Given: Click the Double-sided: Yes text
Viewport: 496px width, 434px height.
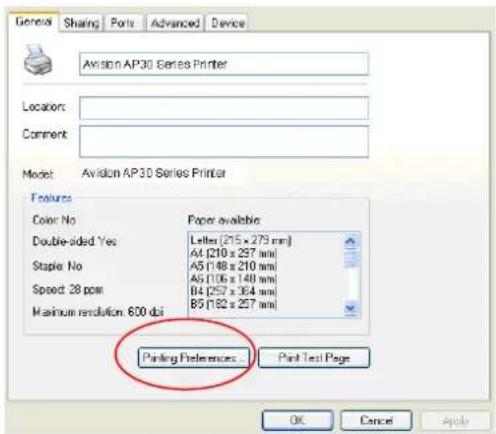Looking at the screenshot, I should [74, 241].
